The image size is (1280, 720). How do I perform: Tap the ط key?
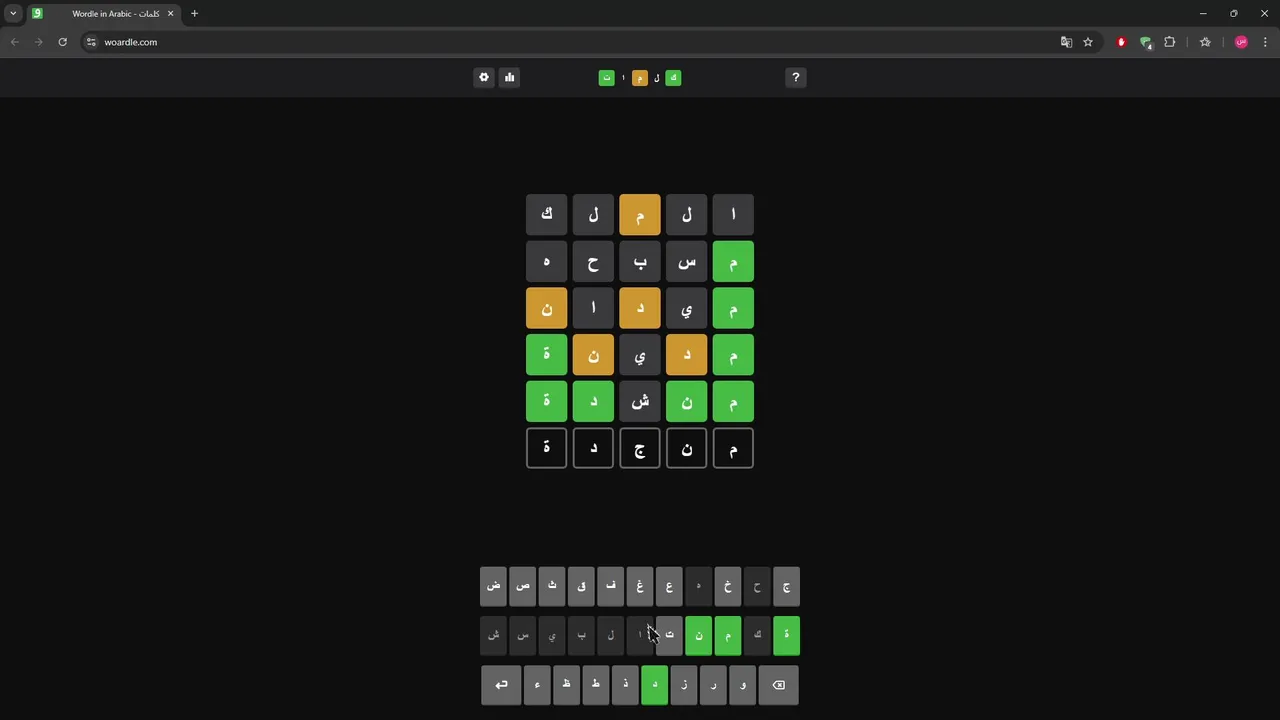(596, 685)
